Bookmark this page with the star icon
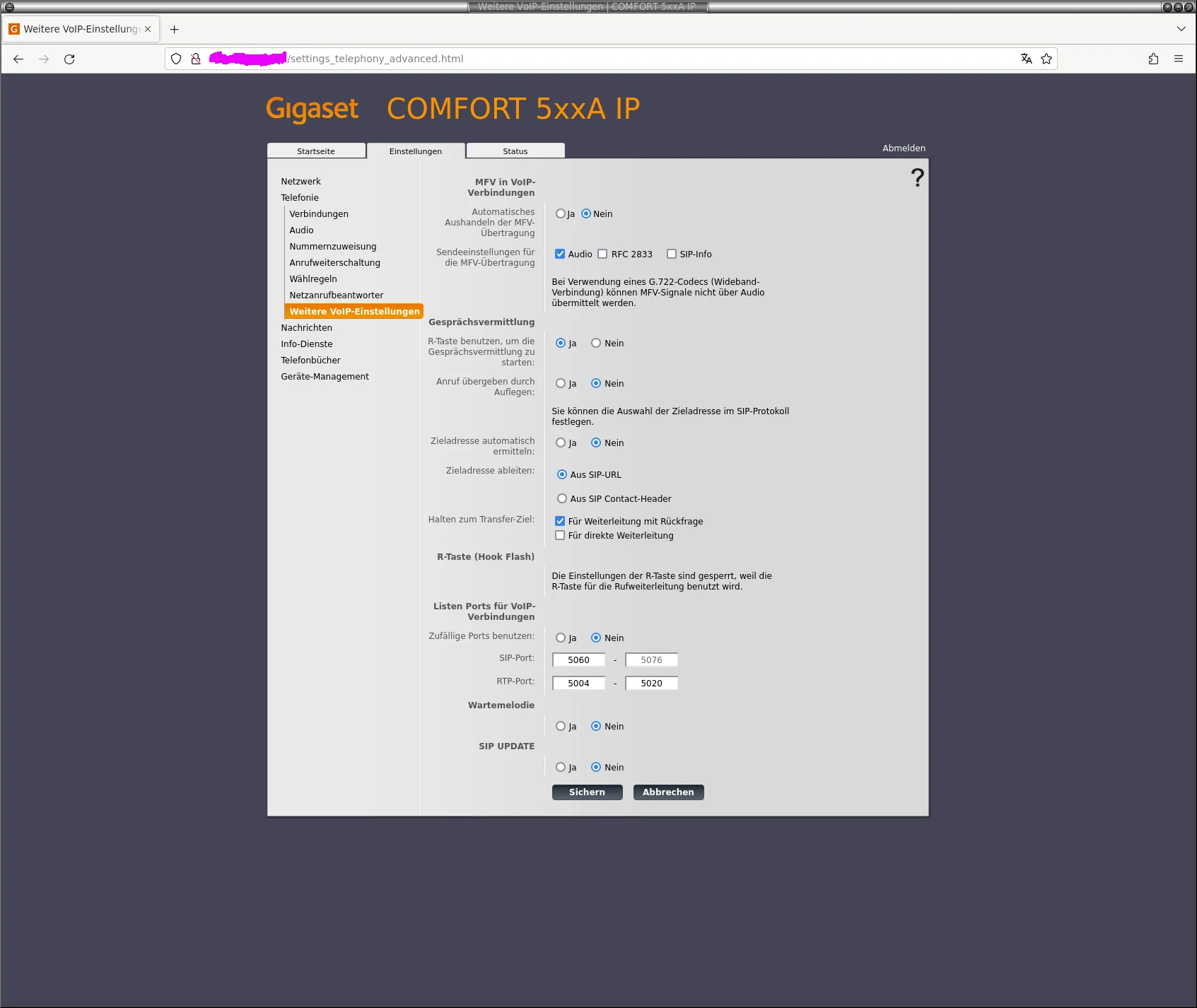 1046,59
